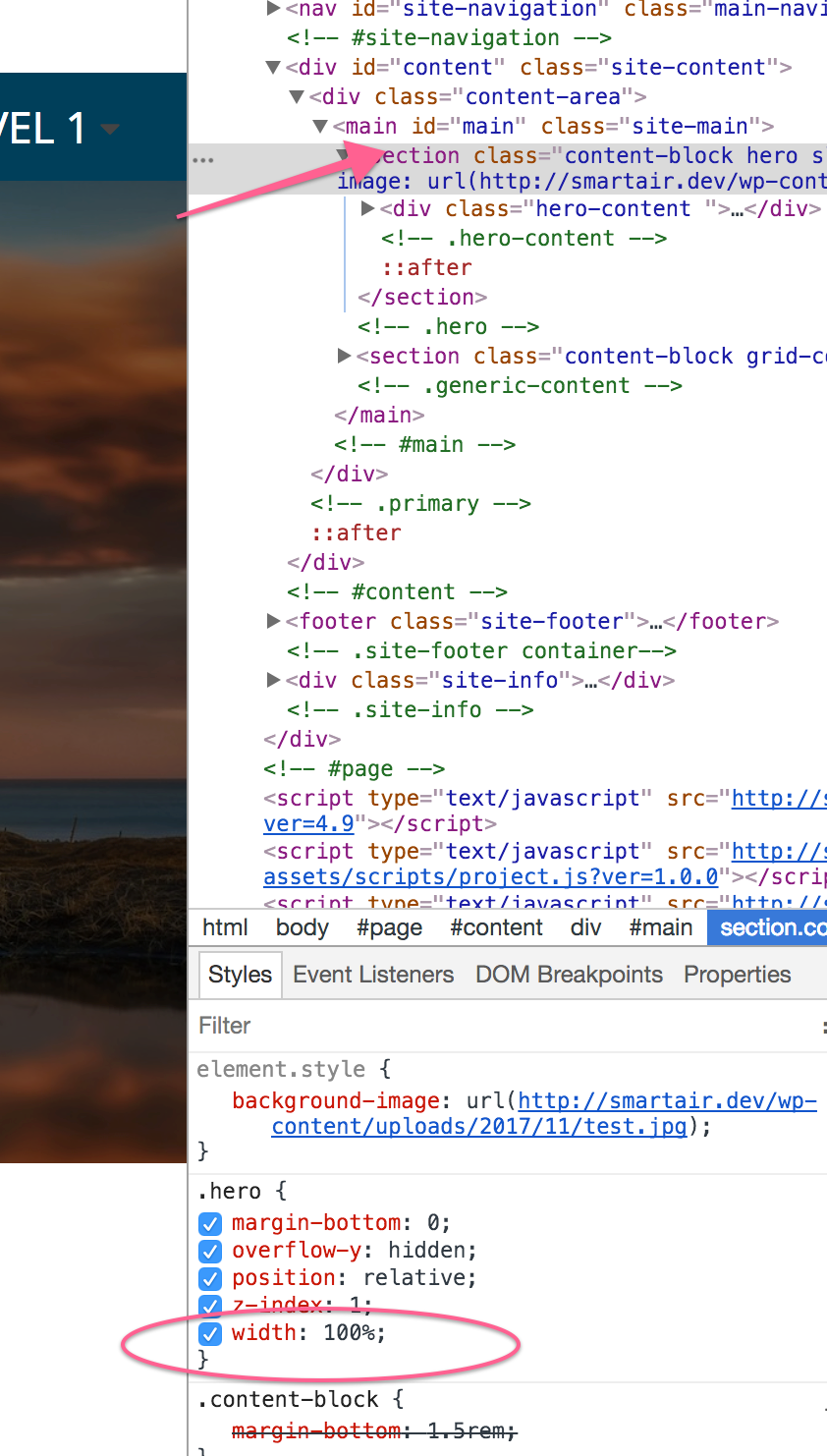Expand the hero-content div
This screenshot has width=827, height=1456.
pyautogui.click(x=367, y=208)
